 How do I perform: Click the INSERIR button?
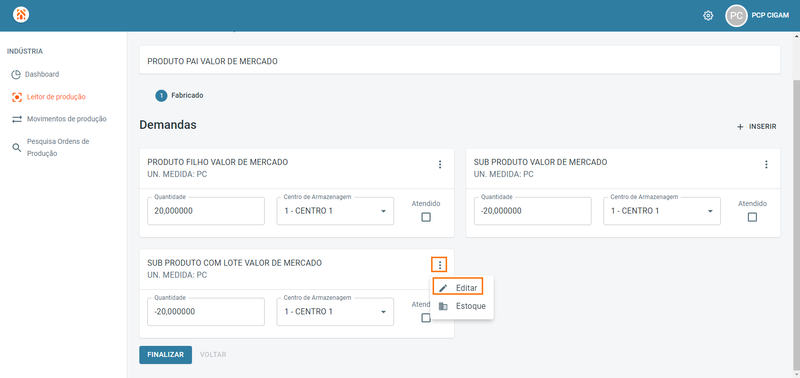(x=757, y=127)
